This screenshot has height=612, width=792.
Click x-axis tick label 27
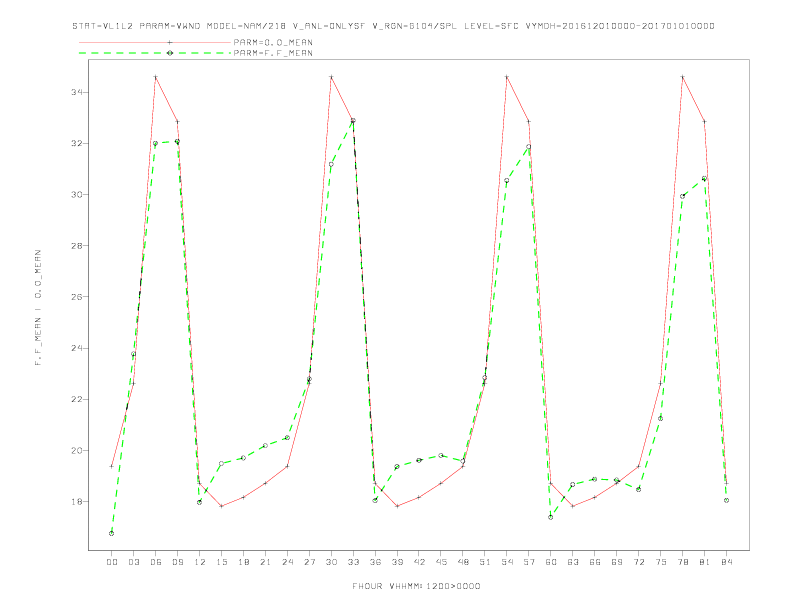pos(309,562)
